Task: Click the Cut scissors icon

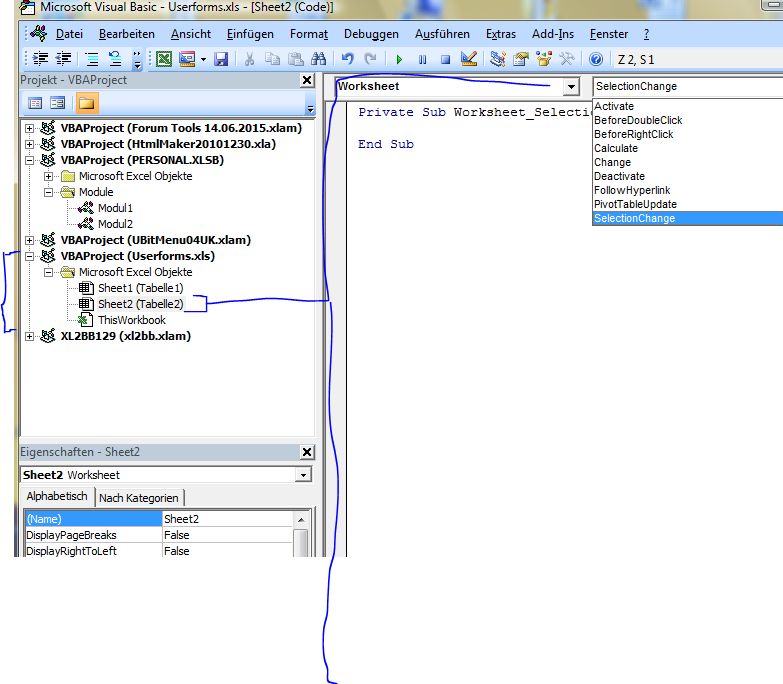Action: (x=249, y=59)
